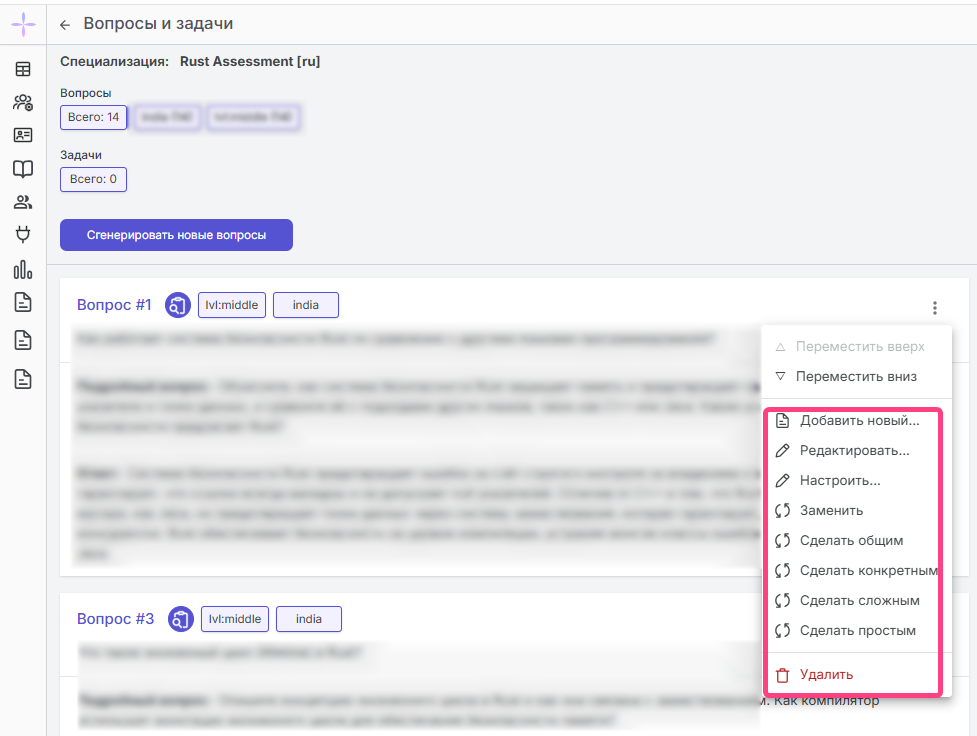Click the round clipboard icon next to Вопрос #3
977x736 pixels.
click(180, 620)
